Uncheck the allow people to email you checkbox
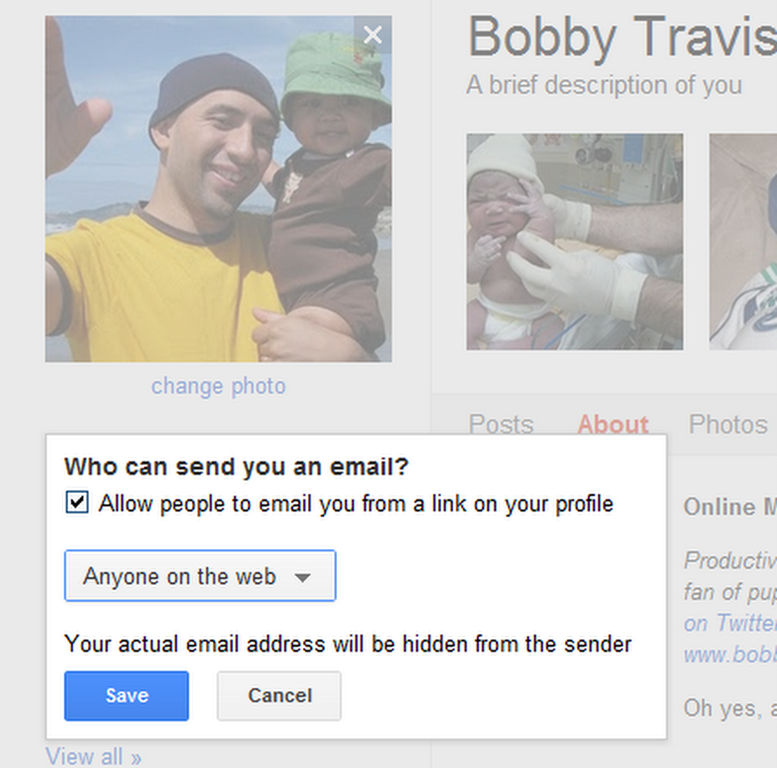The height and width of the screenshot is (768, 777). (76, 503)
